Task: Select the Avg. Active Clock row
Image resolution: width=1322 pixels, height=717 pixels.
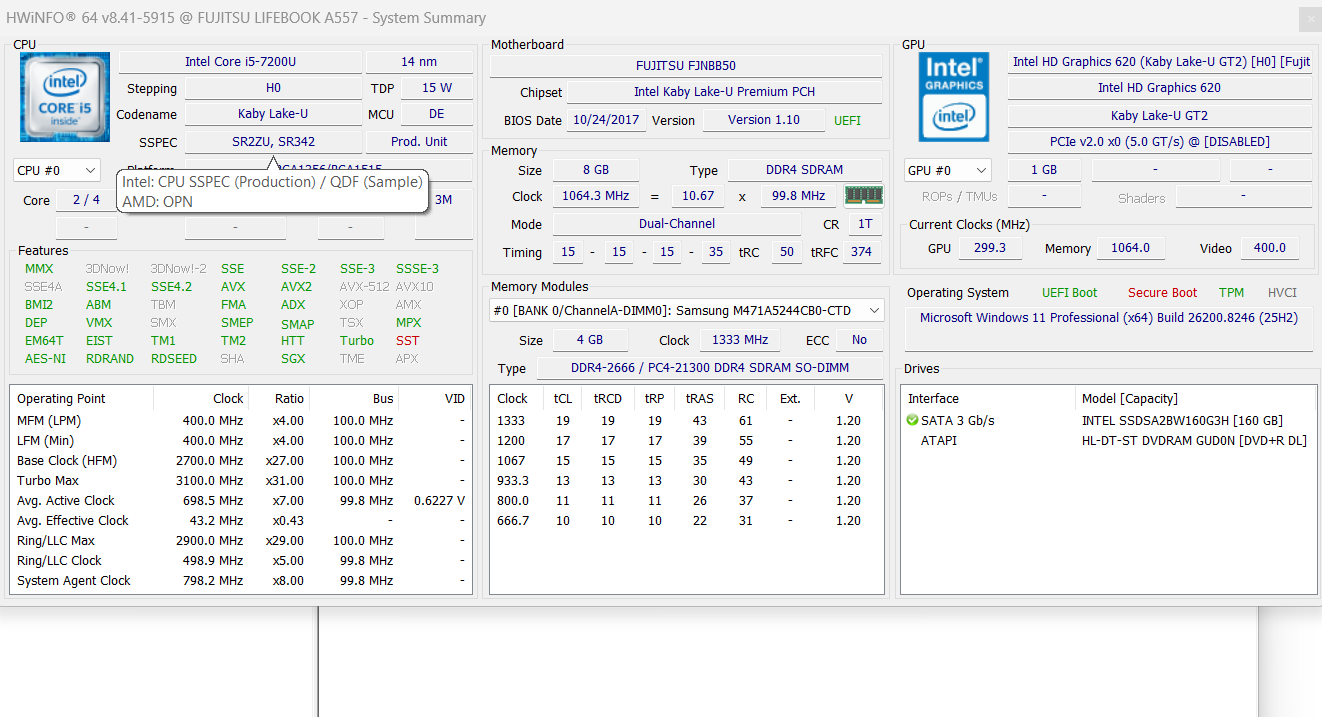Action: pyautogui.click(x=241, y=500)
